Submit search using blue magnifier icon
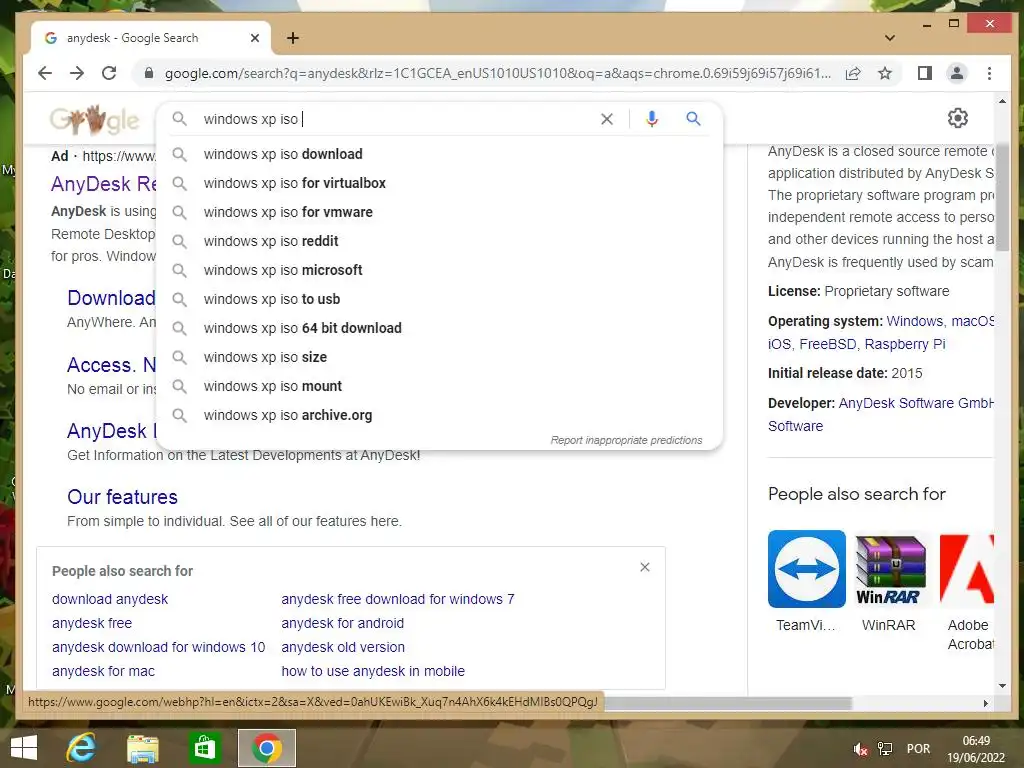The height and width of the screenshot is (768, 1024). pos(693,119)
